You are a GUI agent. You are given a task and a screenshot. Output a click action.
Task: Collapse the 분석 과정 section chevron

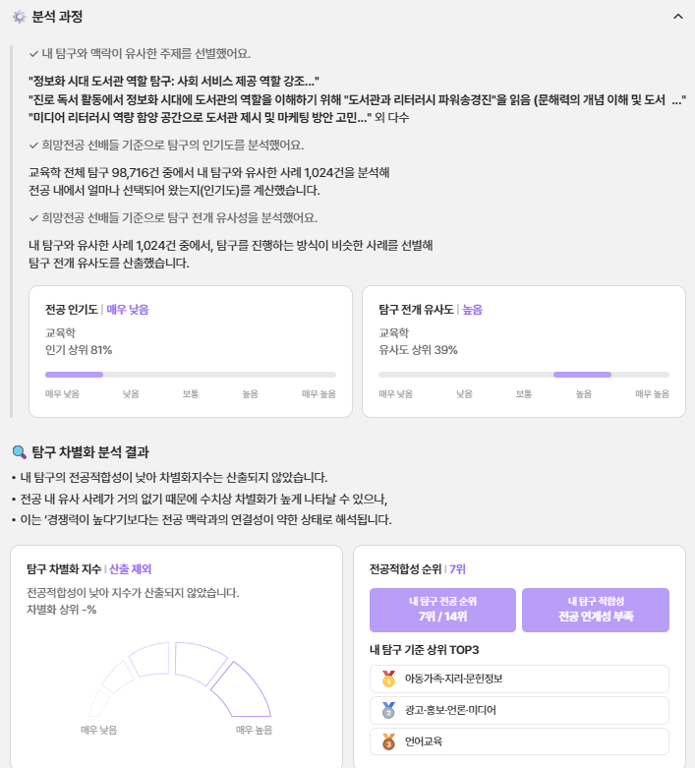tap(678, 17)
